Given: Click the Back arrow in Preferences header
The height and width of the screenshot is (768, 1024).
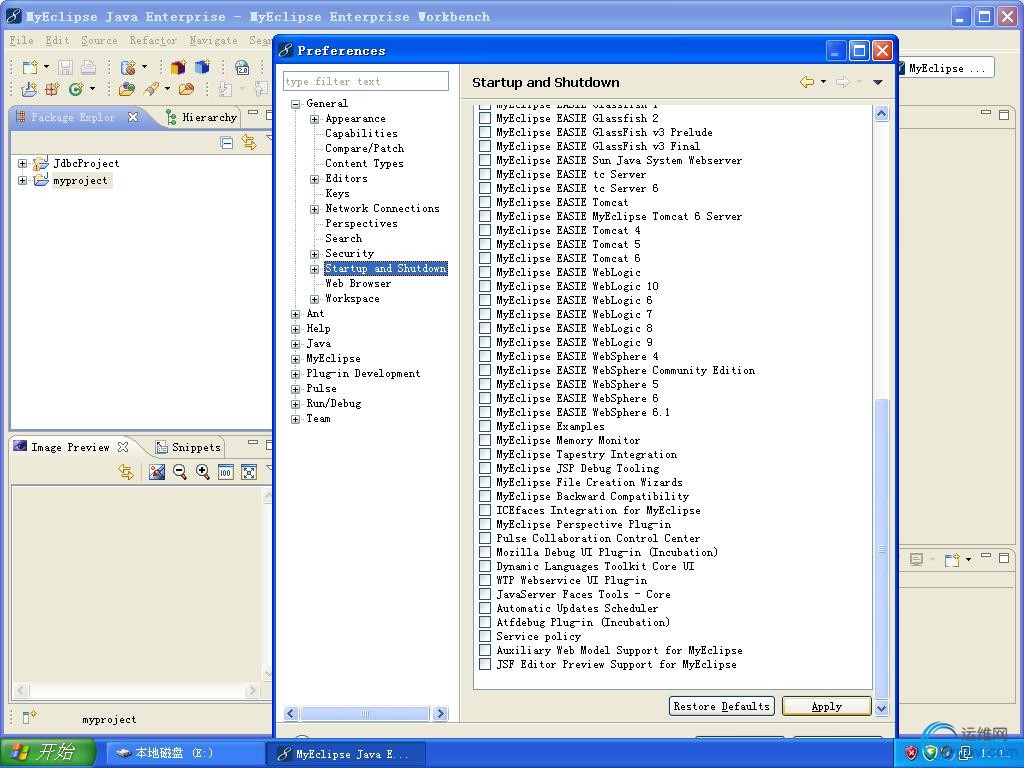Looking at the screenshot, I should click(807, 82).
